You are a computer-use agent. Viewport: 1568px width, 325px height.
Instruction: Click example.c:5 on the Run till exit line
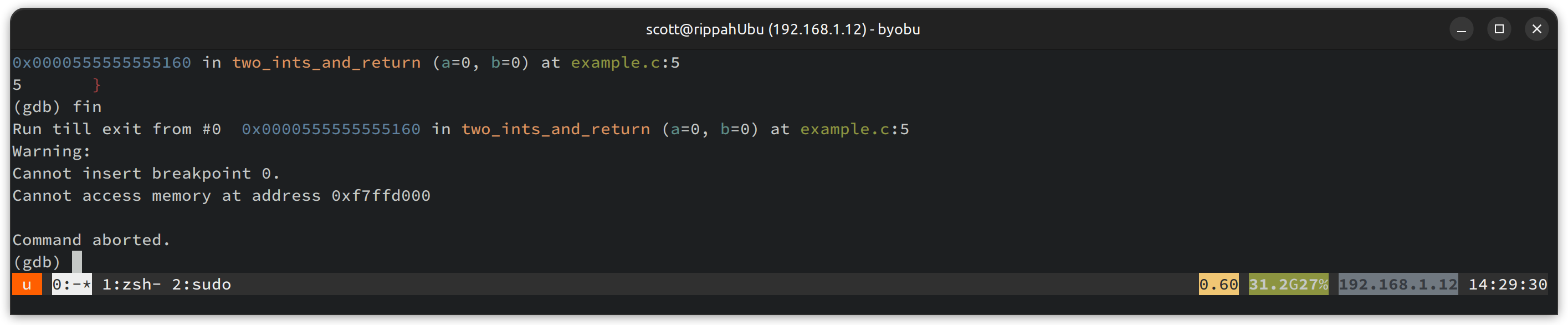click(x=854, y=129)
